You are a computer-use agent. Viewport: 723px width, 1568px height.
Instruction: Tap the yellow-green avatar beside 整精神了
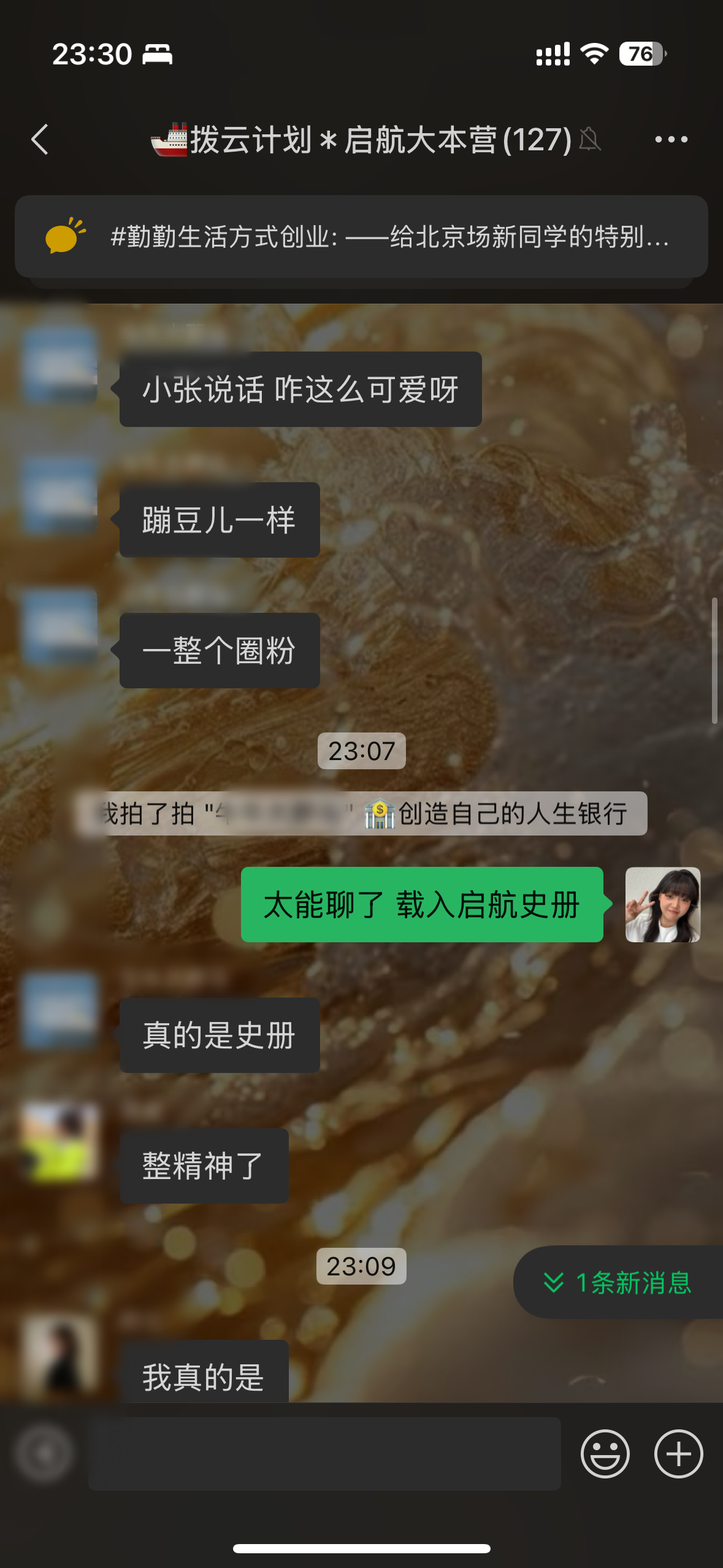pyautogui.click(x=60, y=1142)
